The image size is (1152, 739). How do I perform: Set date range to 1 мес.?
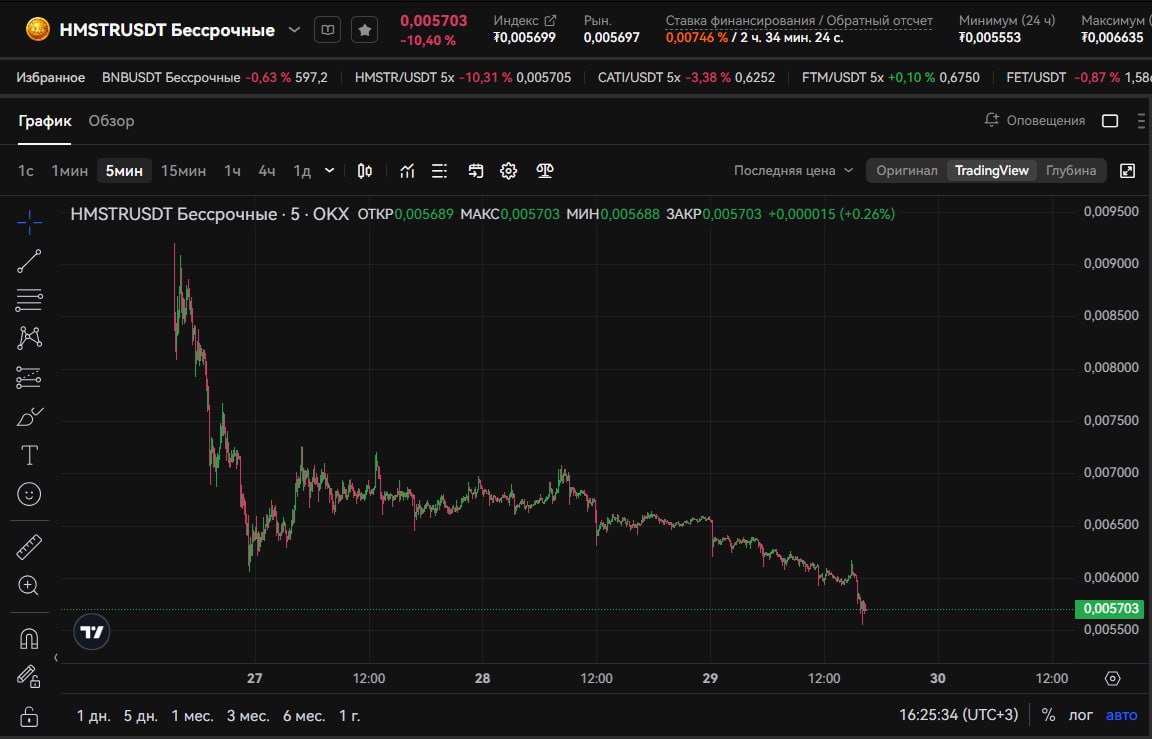coord(192,715)
